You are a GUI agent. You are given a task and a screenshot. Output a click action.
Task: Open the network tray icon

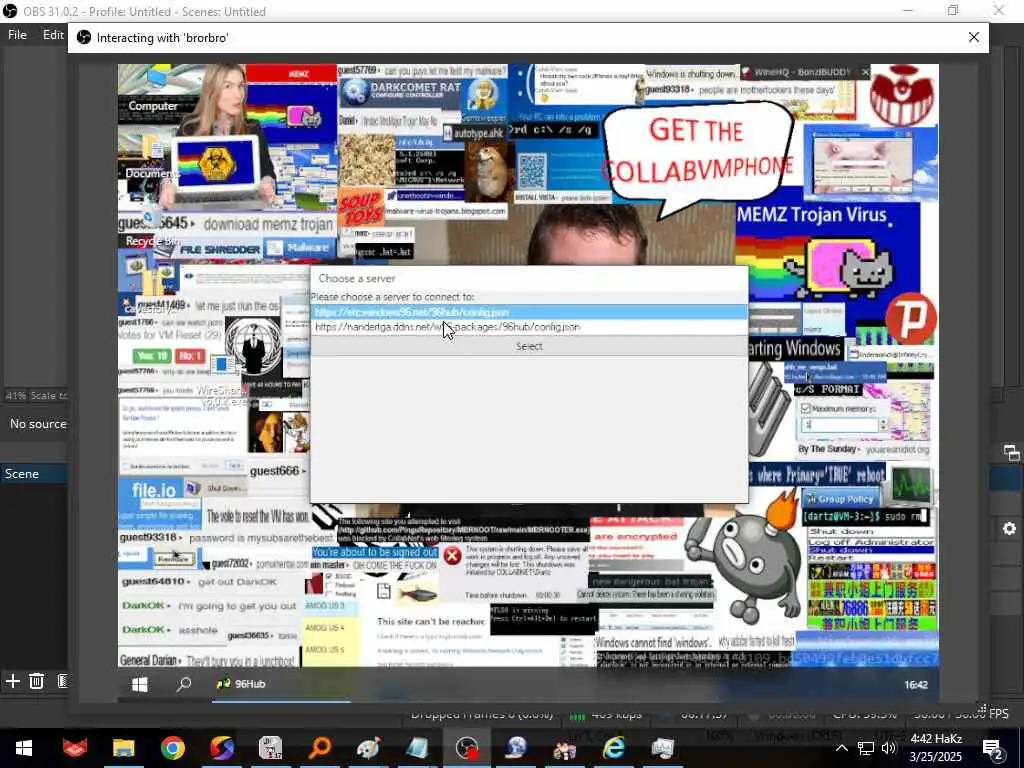(865, 748)
